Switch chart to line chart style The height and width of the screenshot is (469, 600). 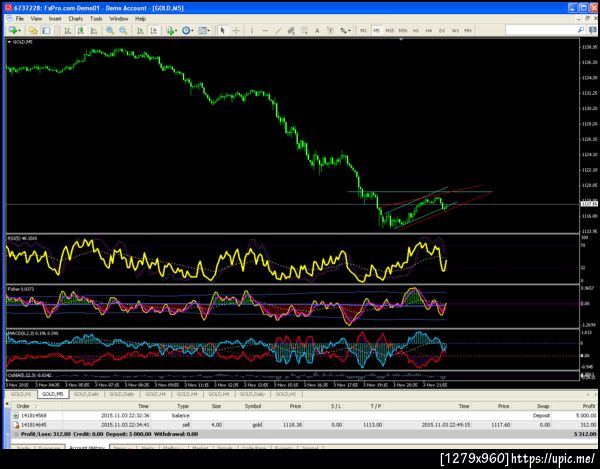(94, 31)
